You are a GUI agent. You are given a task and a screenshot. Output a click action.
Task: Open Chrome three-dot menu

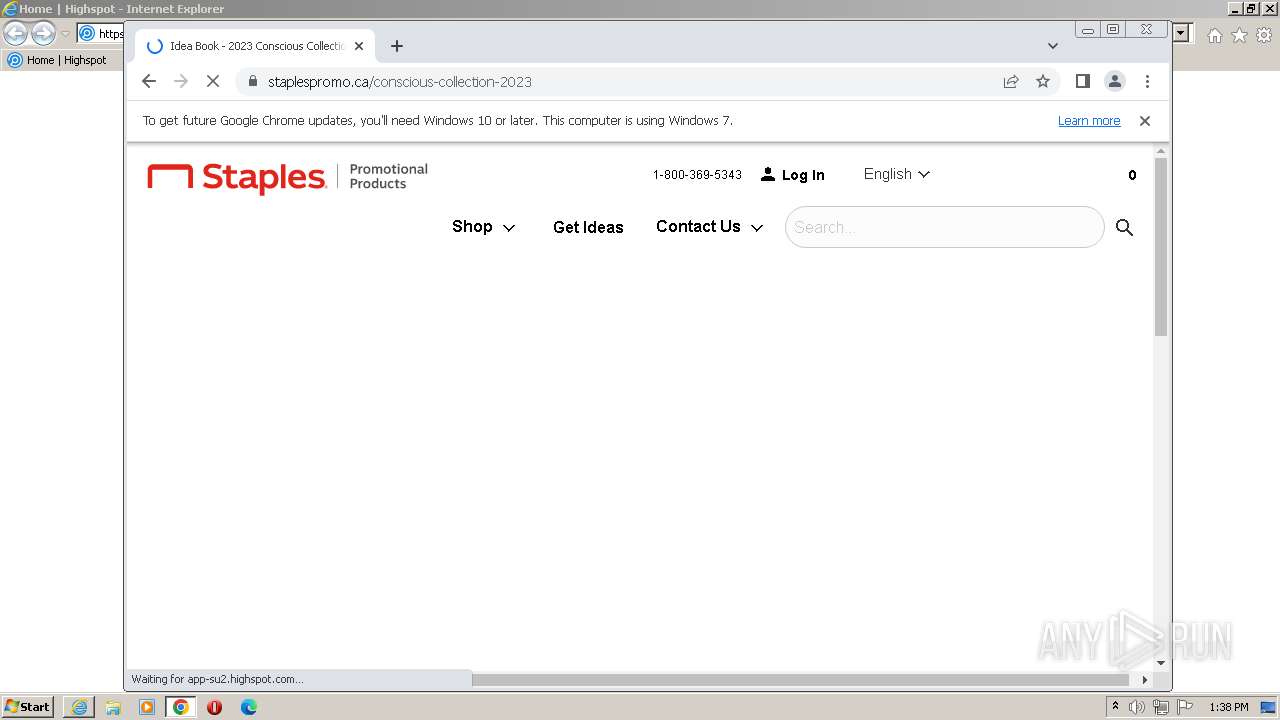tap(1147, 81)
